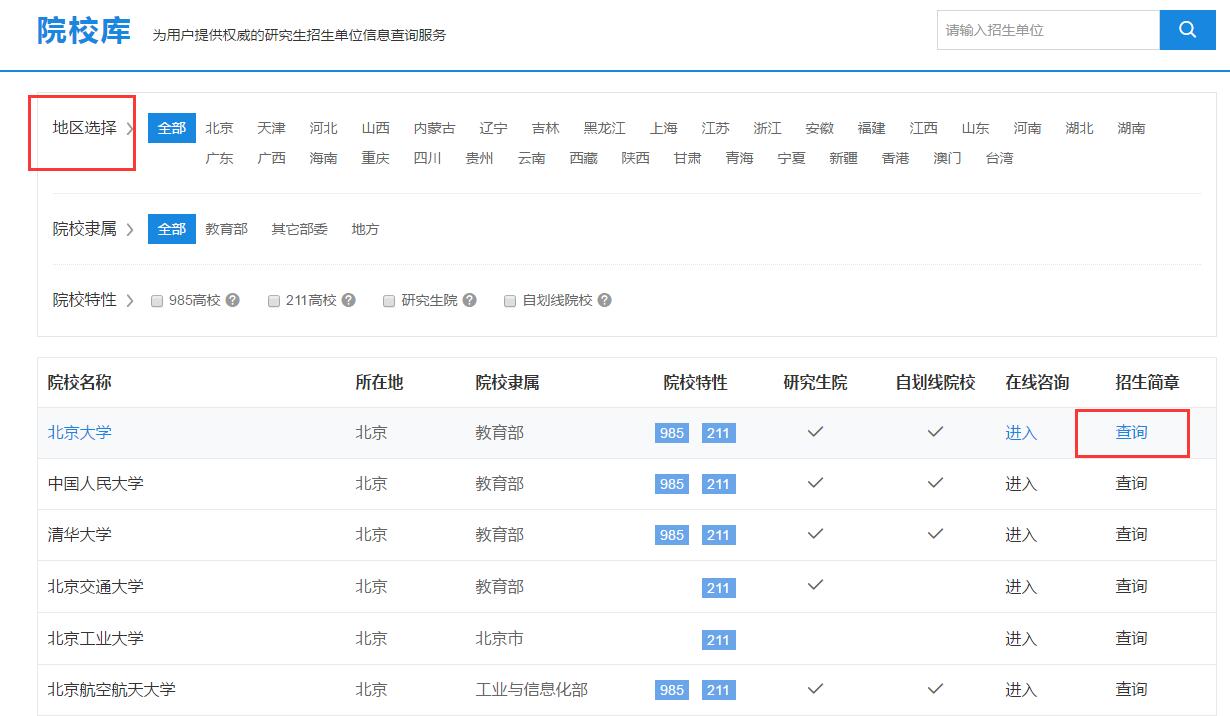Click 进入 for 北京工业大学 consultation
Screen dimensions: 1230x716
point(1021,638)
